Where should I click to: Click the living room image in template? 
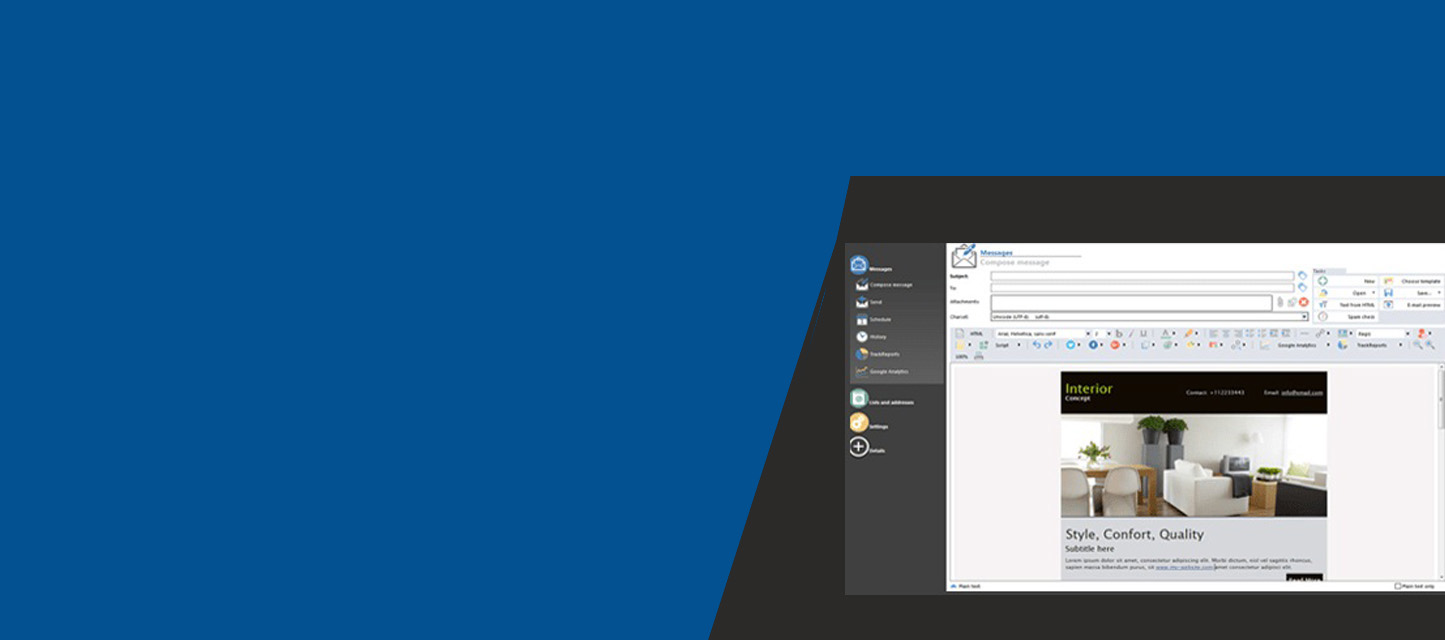(1194, 466)
